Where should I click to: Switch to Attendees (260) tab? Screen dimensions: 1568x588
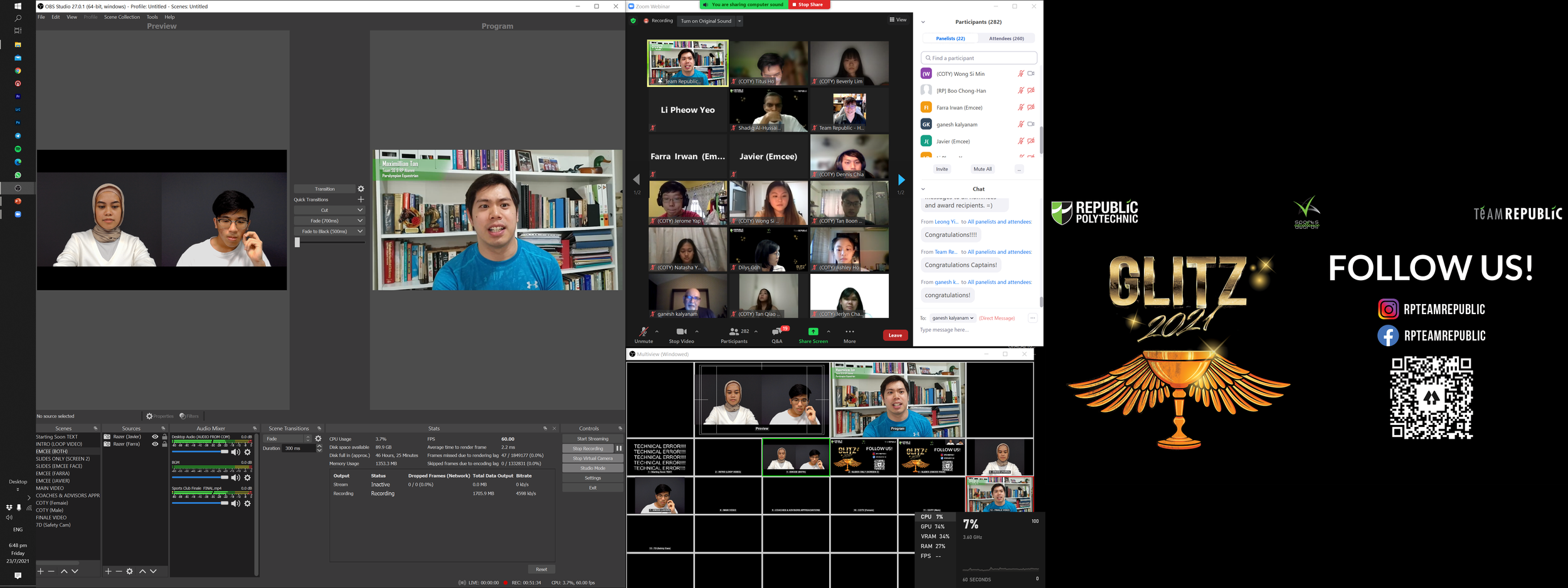pos(1006,38)
